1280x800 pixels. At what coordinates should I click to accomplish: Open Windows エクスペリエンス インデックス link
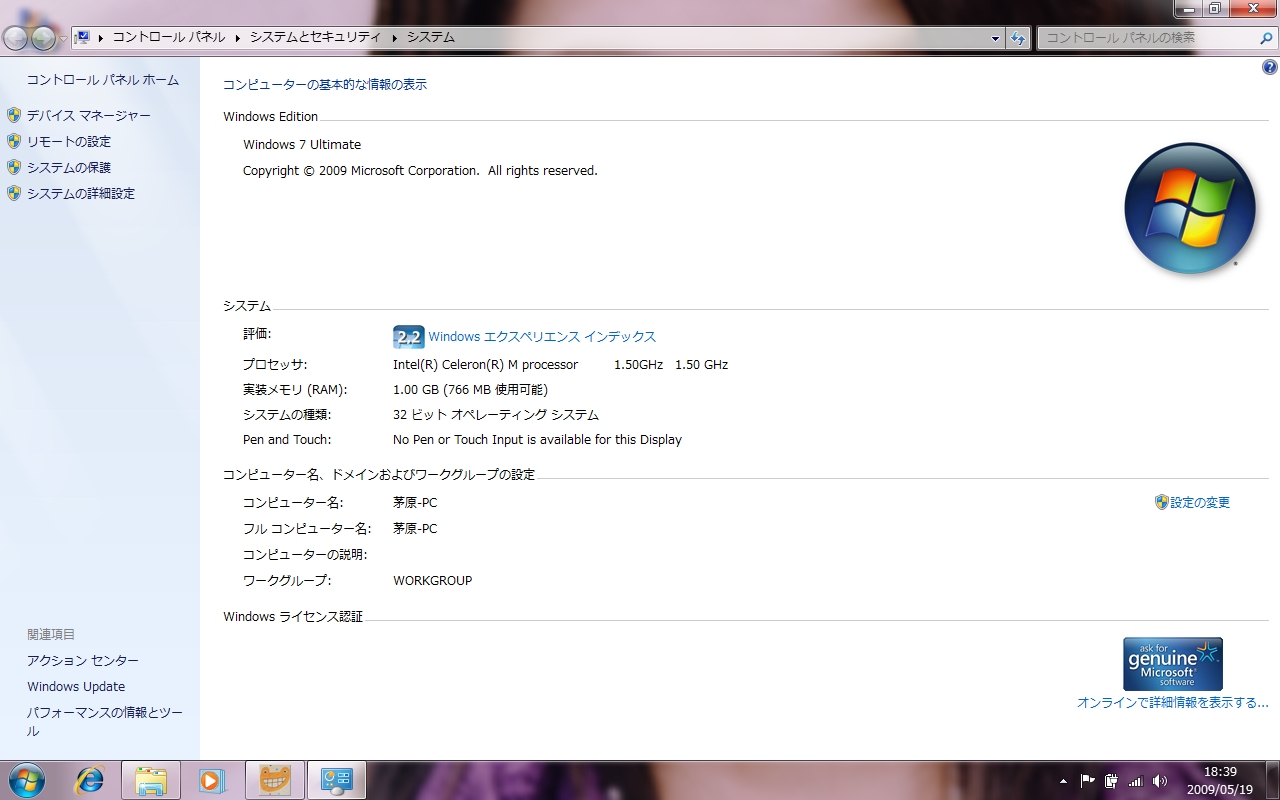[542, 337]
